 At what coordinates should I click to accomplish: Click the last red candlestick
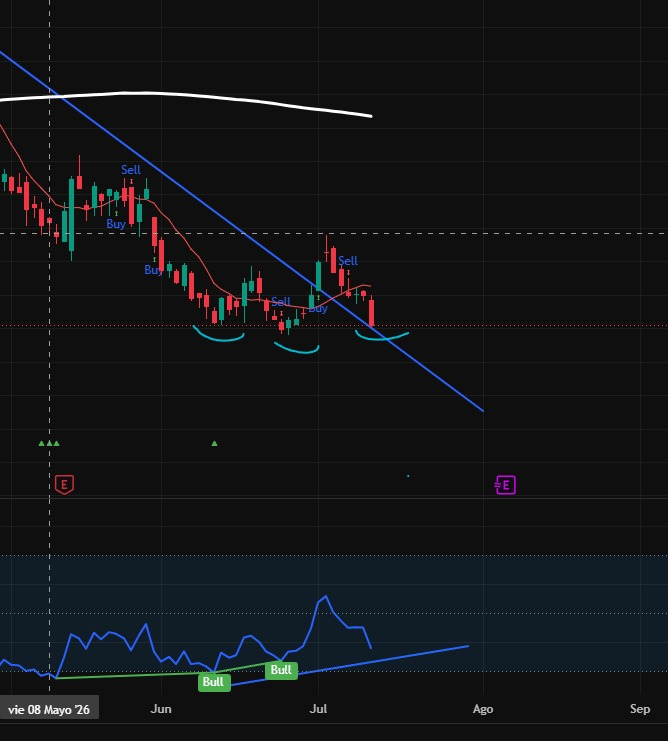[372, 311]
